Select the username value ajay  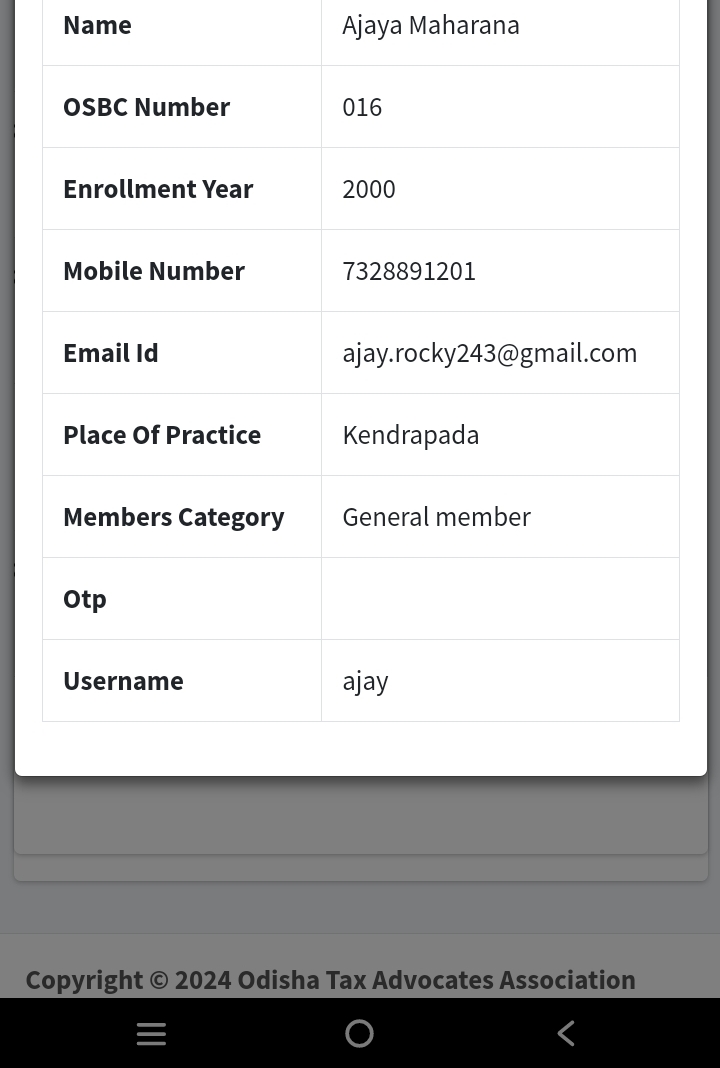click(365, 681)
